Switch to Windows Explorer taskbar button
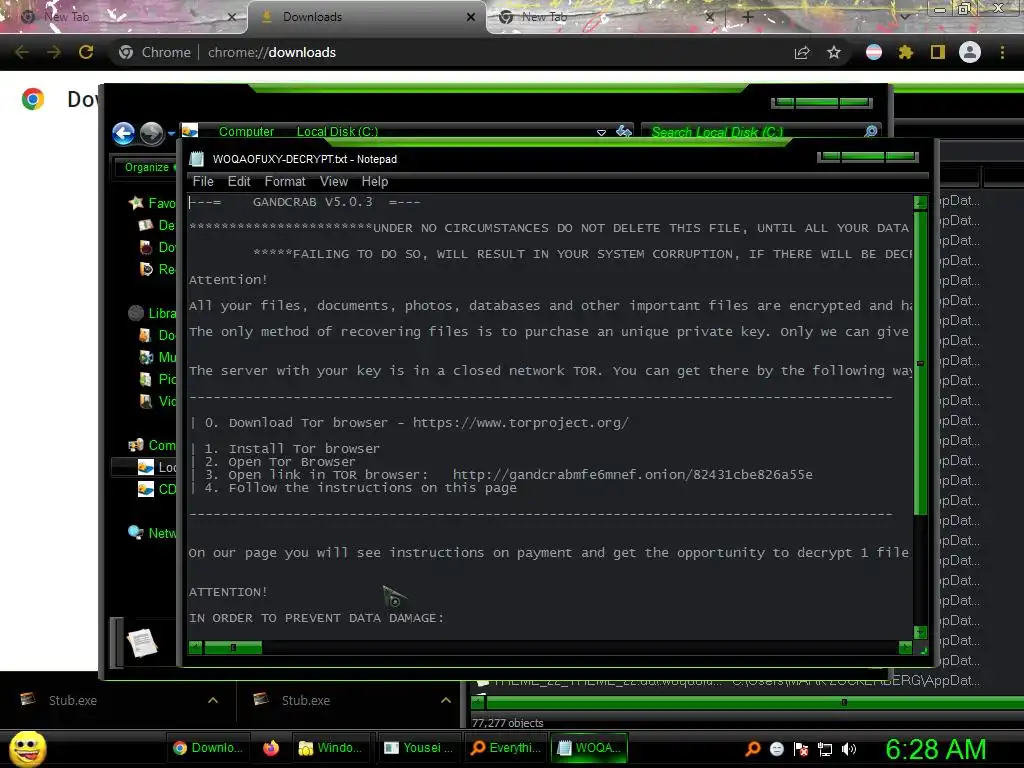Screen dimensions: 1024x768 [330, 748]
